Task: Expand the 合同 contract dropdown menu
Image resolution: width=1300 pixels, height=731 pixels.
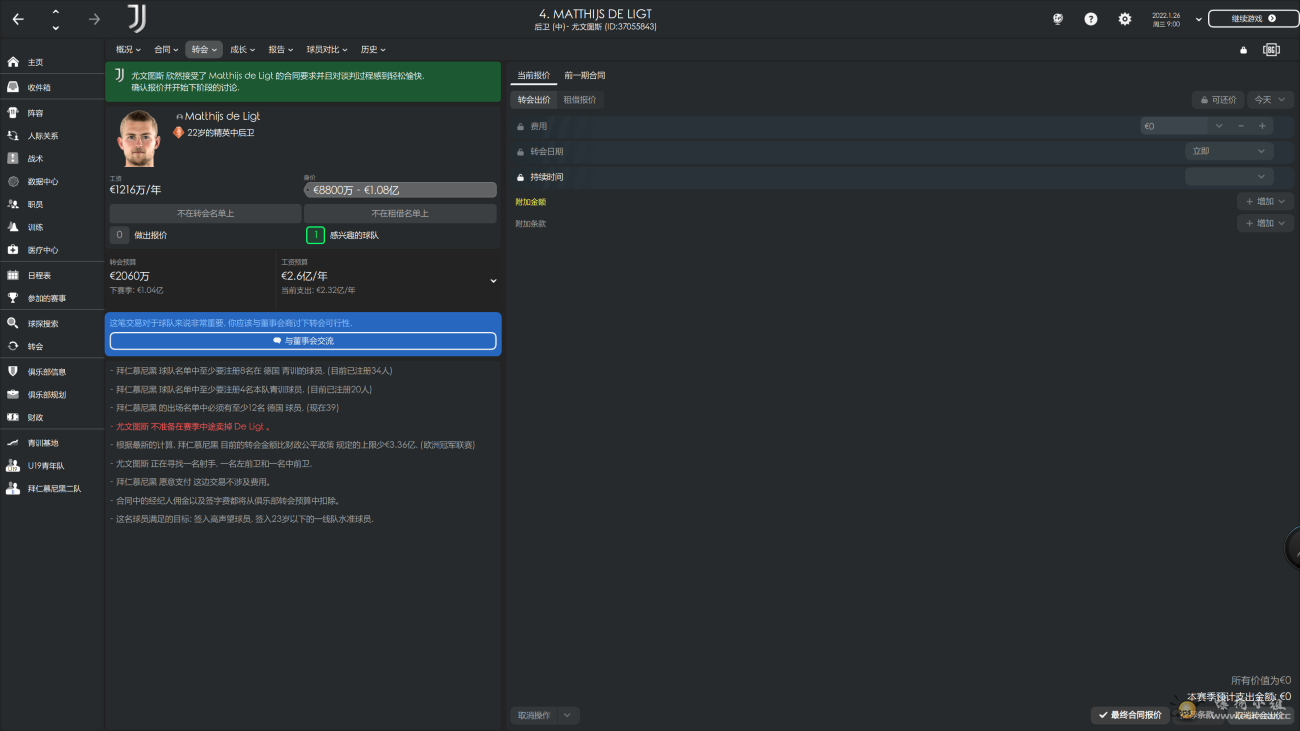Action: (166, 49)
